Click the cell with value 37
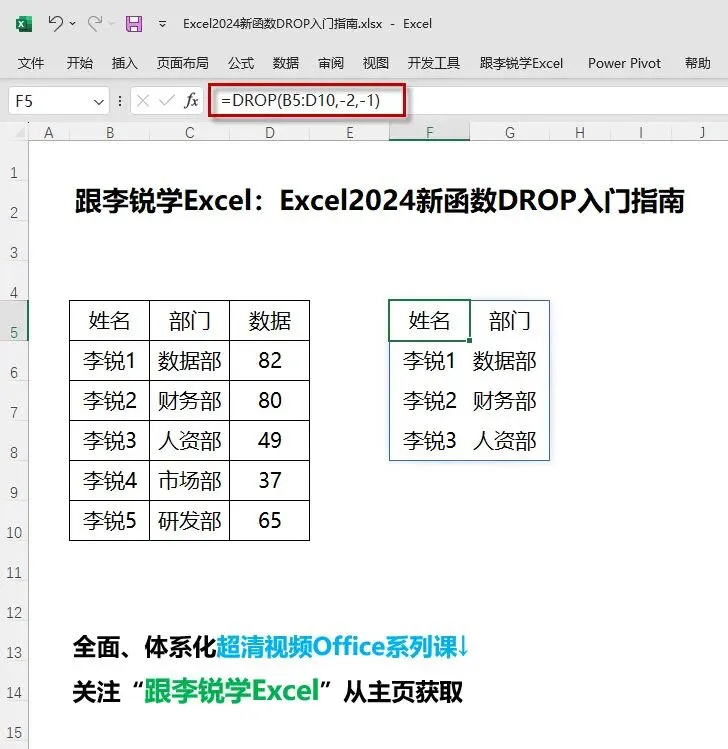Image resolution: width=728 pixels, height=749 pixels. coord(270,481)
